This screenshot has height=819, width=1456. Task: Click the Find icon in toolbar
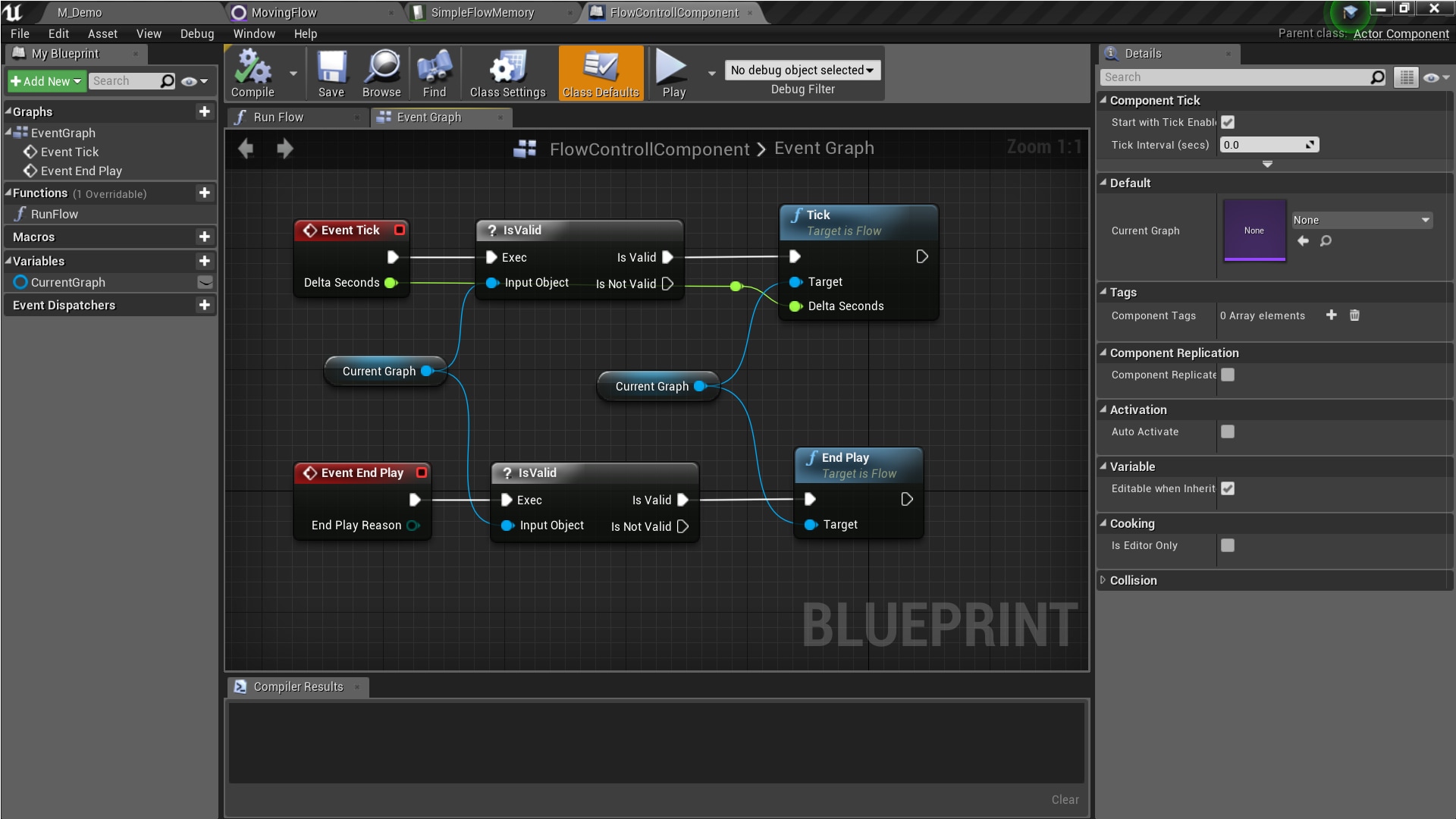point(434,72)
